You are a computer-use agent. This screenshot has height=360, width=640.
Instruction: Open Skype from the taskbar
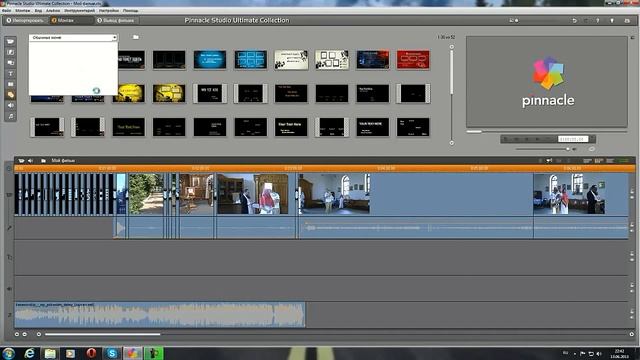[112, 353]
